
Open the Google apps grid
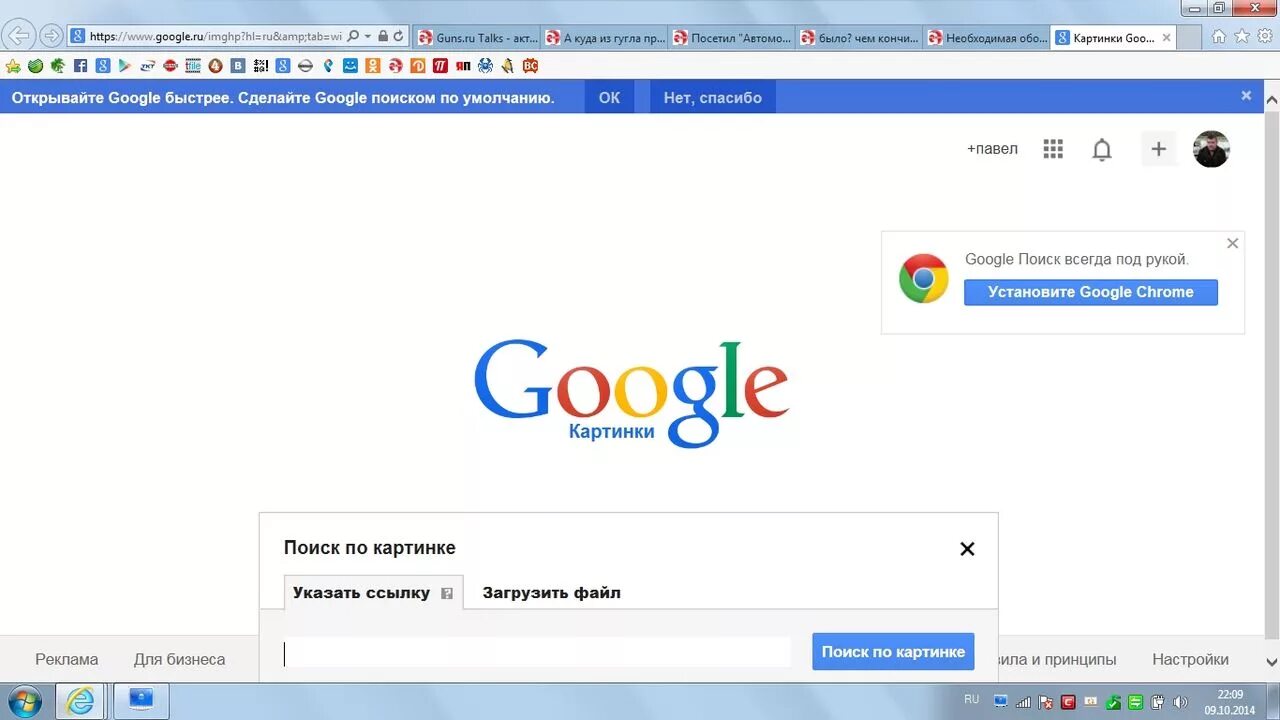[1053, 149]
